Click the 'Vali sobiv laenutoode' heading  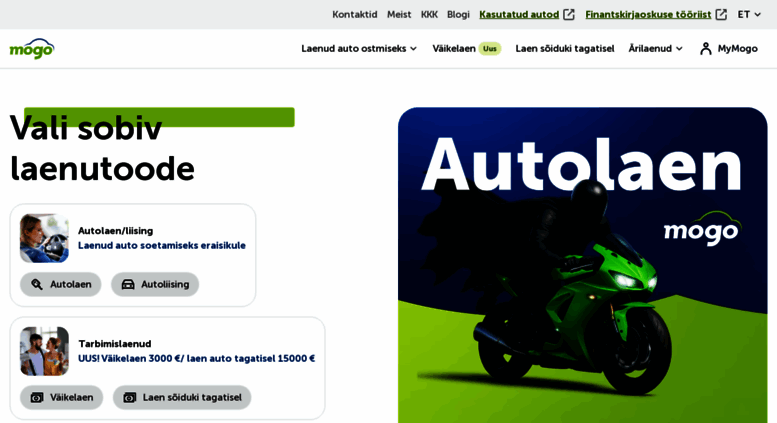click(x=102, y=148)
